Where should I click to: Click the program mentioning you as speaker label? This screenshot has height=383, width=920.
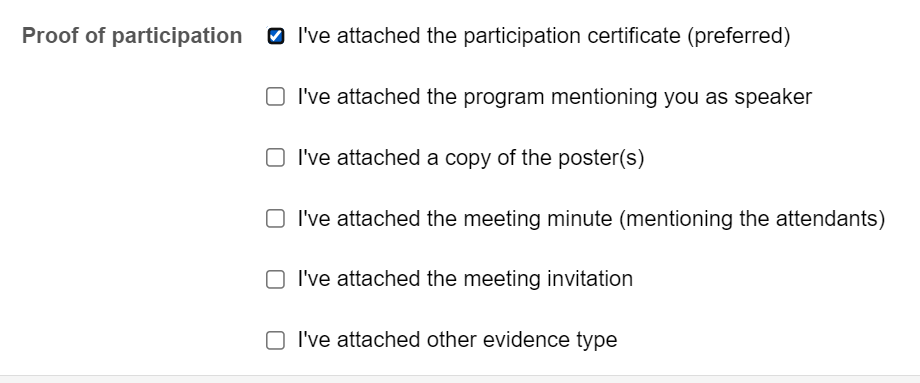point(554,97)
